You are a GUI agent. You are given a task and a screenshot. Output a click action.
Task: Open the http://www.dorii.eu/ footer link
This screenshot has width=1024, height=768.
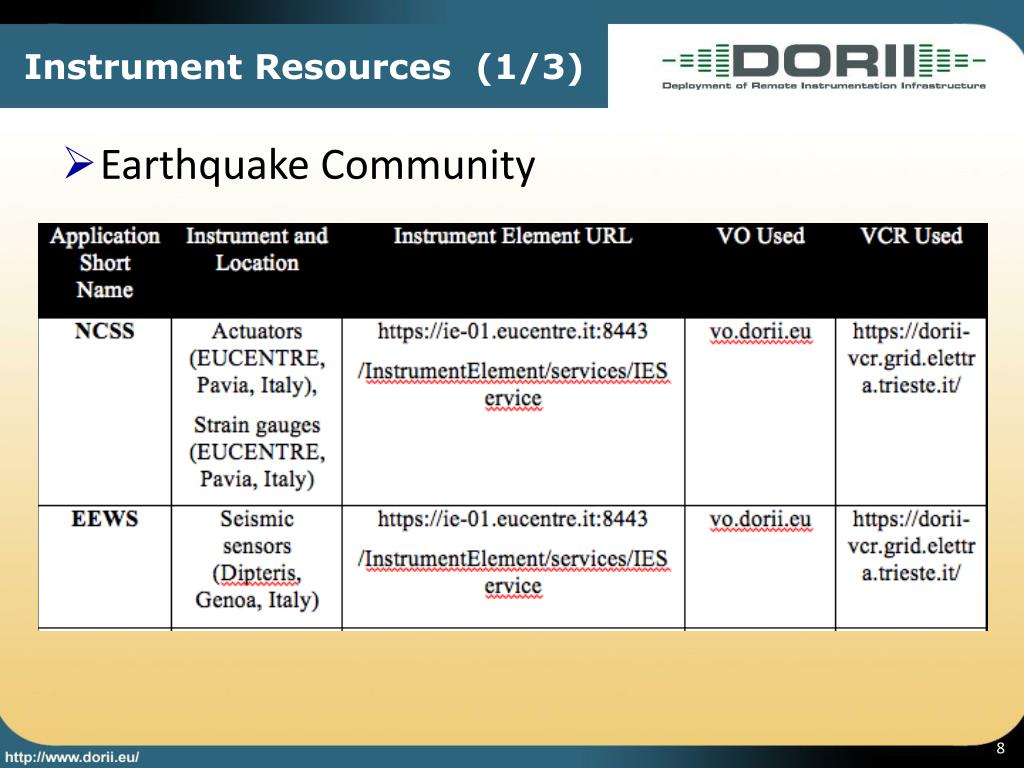(x=72, y=758)
